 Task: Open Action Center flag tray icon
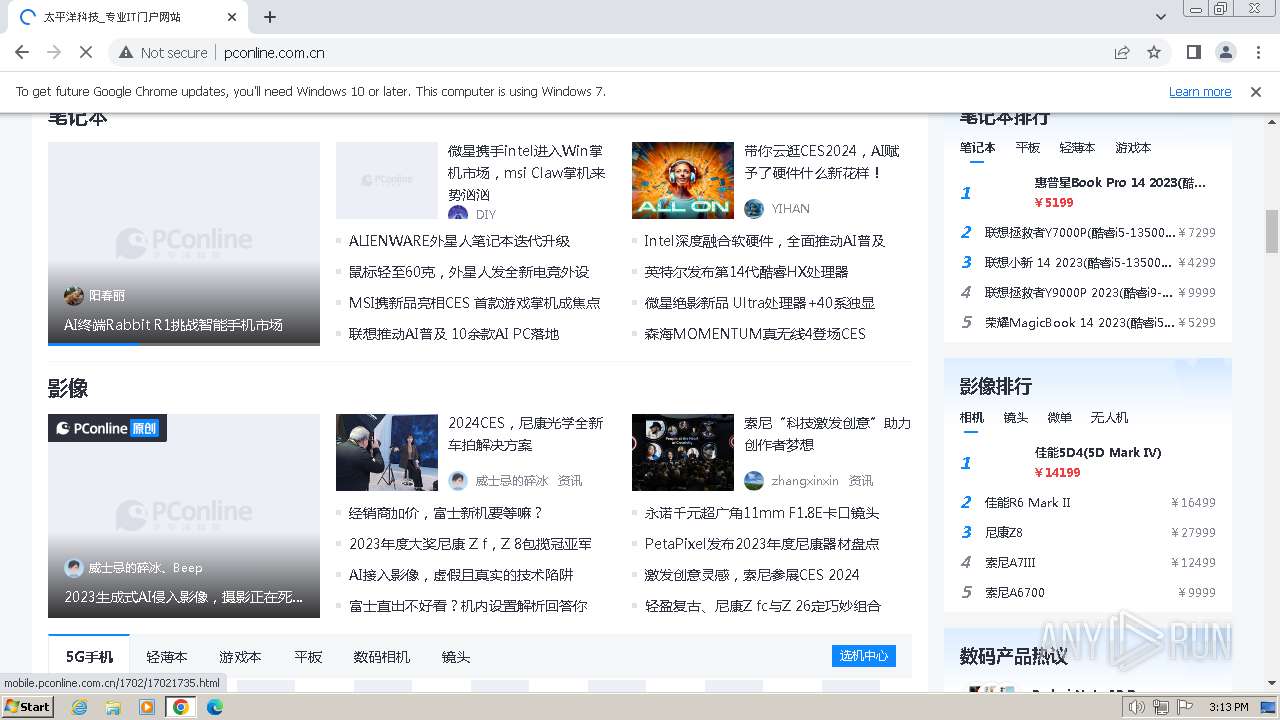[1184, 707]
